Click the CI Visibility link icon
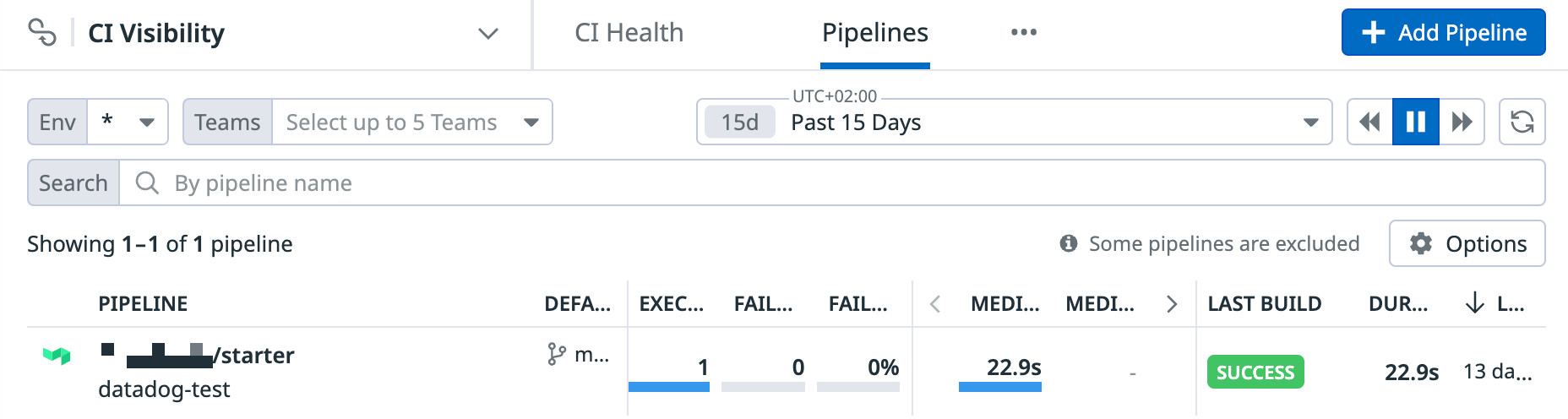The width and height of the screenshot is (1568, 419). (x=42, y=33)
